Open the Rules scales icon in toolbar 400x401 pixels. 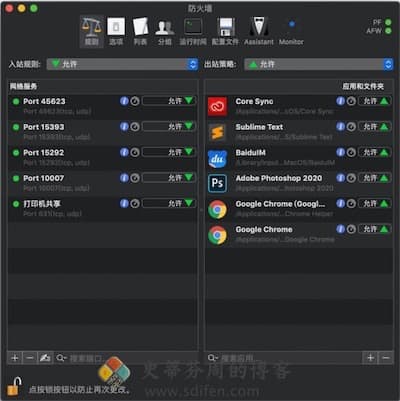pyautogui.click(x=92, y=31)
